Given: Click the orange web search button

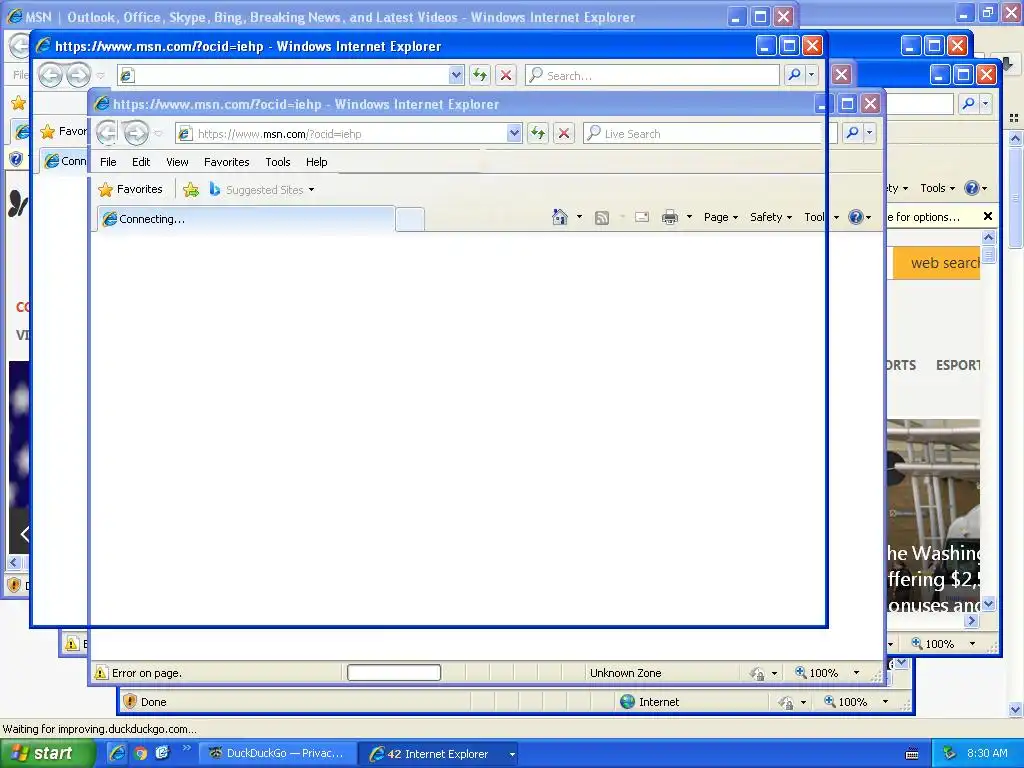Looking at the screenshot, I should pyautogui.click(x=936, y=263).
